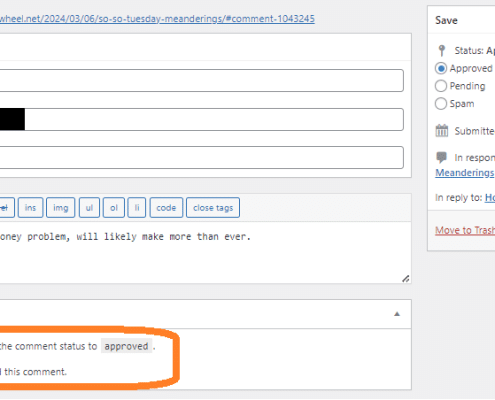Click the Submitted calendar icon
This screenshot has height=400, width=495.
point(442,130)
